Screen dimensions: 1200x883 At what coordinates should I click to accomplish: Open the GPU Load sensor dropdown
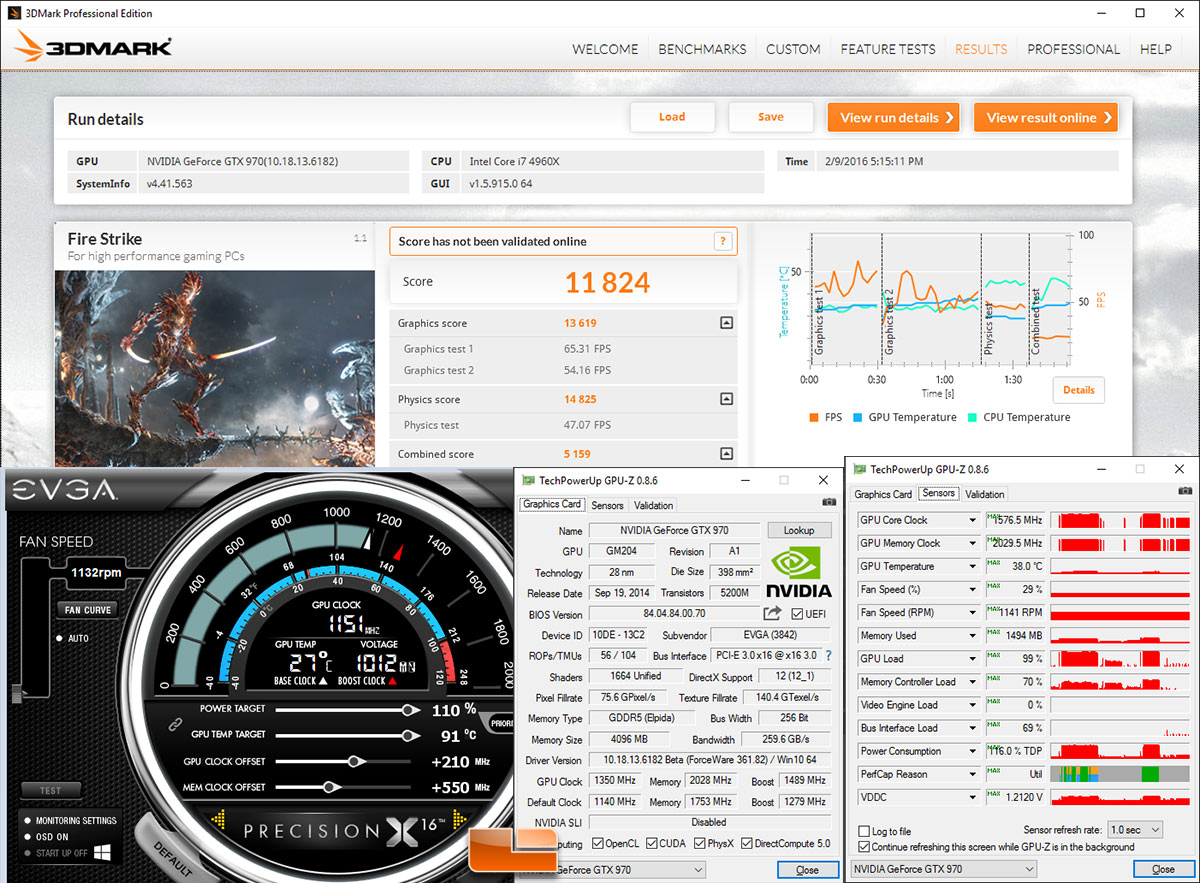coord(971,659)
